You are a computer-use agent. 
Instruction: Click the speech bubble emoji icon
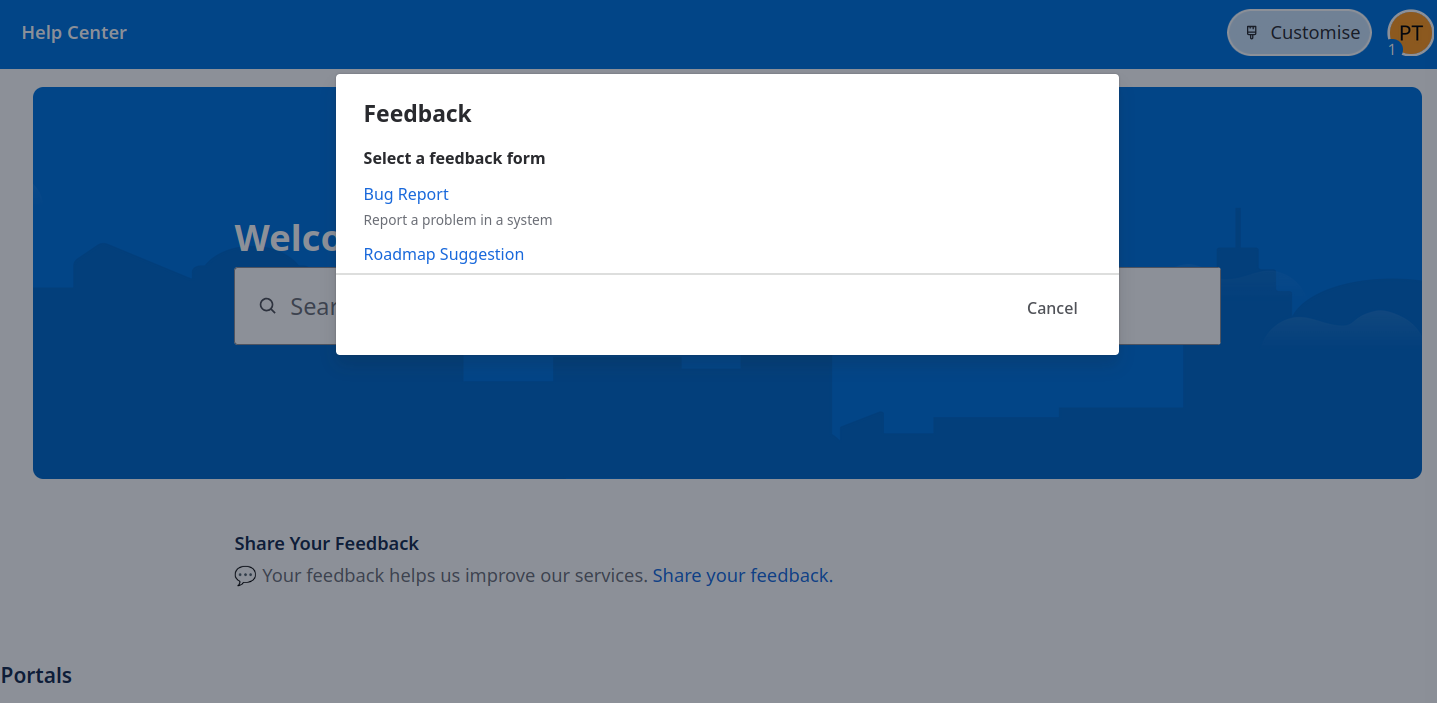click(245, 576)
